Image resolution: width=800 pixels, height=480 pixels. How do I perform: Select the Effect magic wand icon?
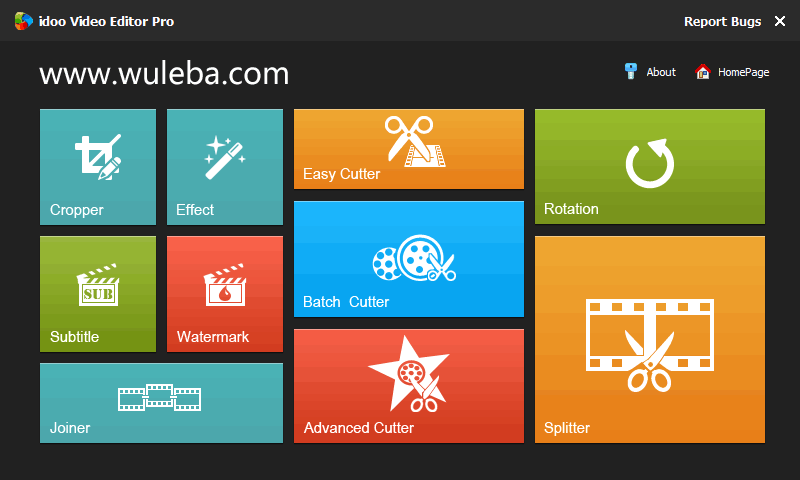tap(224, 157)
